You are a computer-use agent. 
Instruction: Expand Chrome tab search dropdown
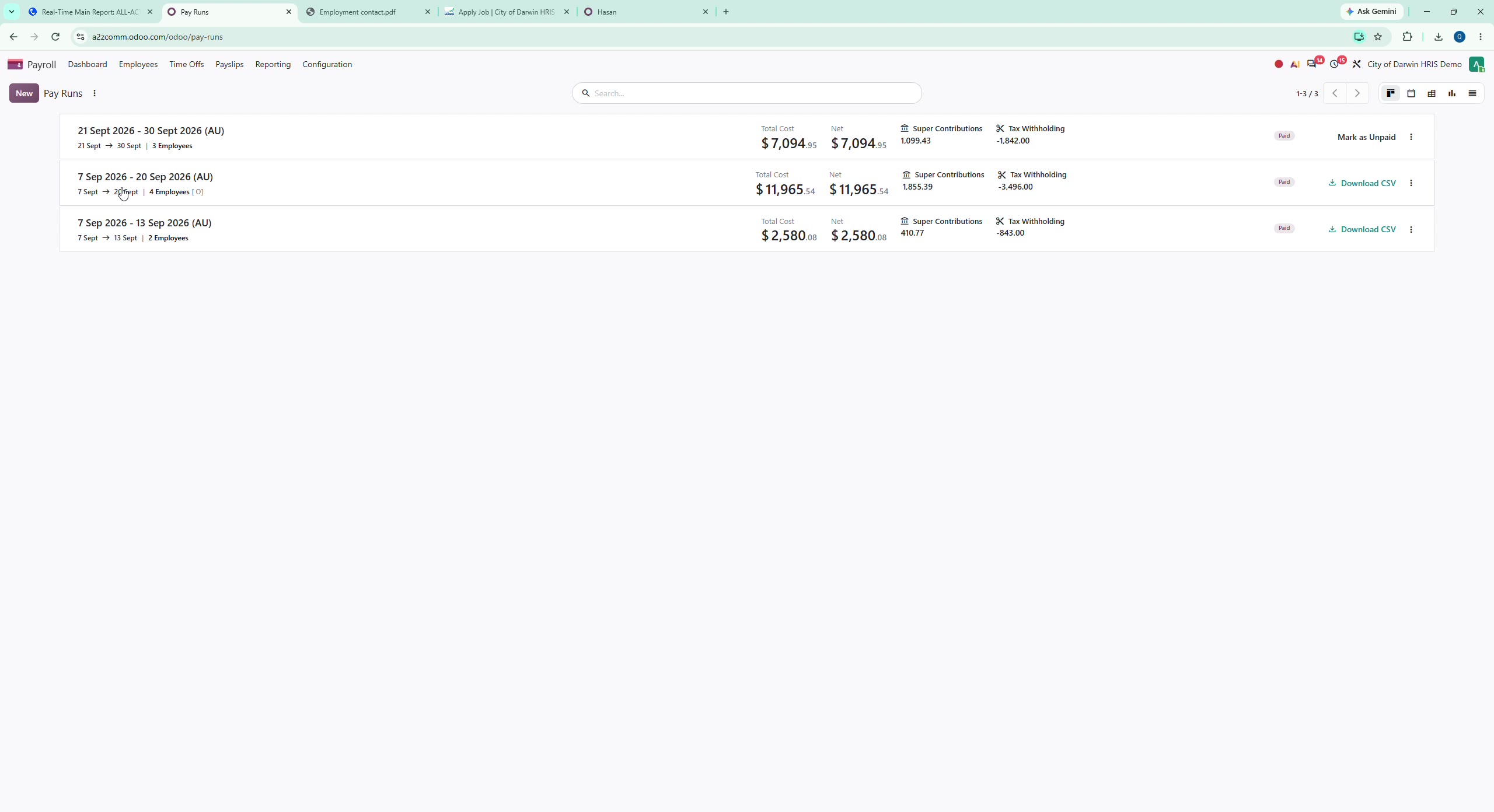(11, 12)
